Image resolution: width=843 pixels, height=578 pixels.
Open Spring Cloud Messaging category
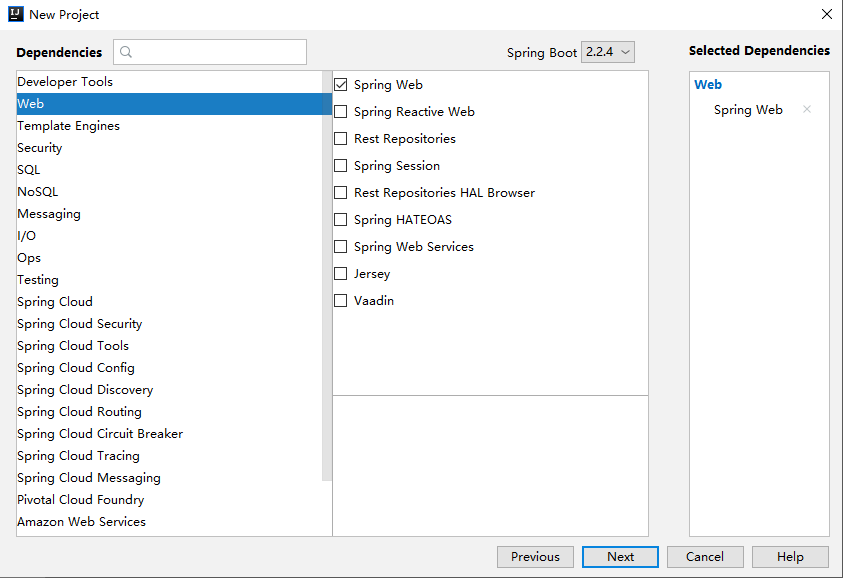click(169, 478)
